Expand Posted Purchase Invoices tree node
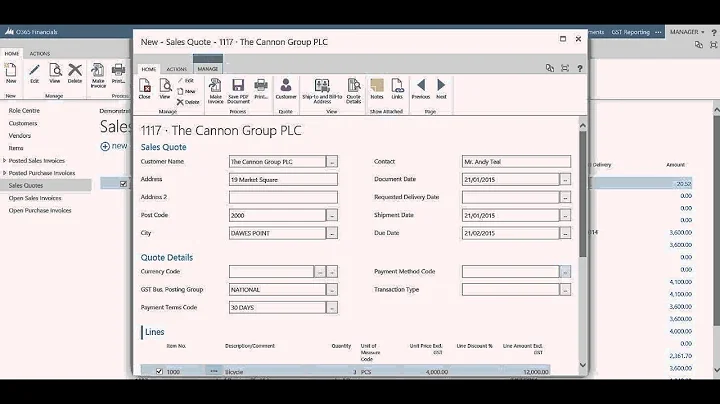The width and height of the screenshot is (720, 404). point(5,173)
